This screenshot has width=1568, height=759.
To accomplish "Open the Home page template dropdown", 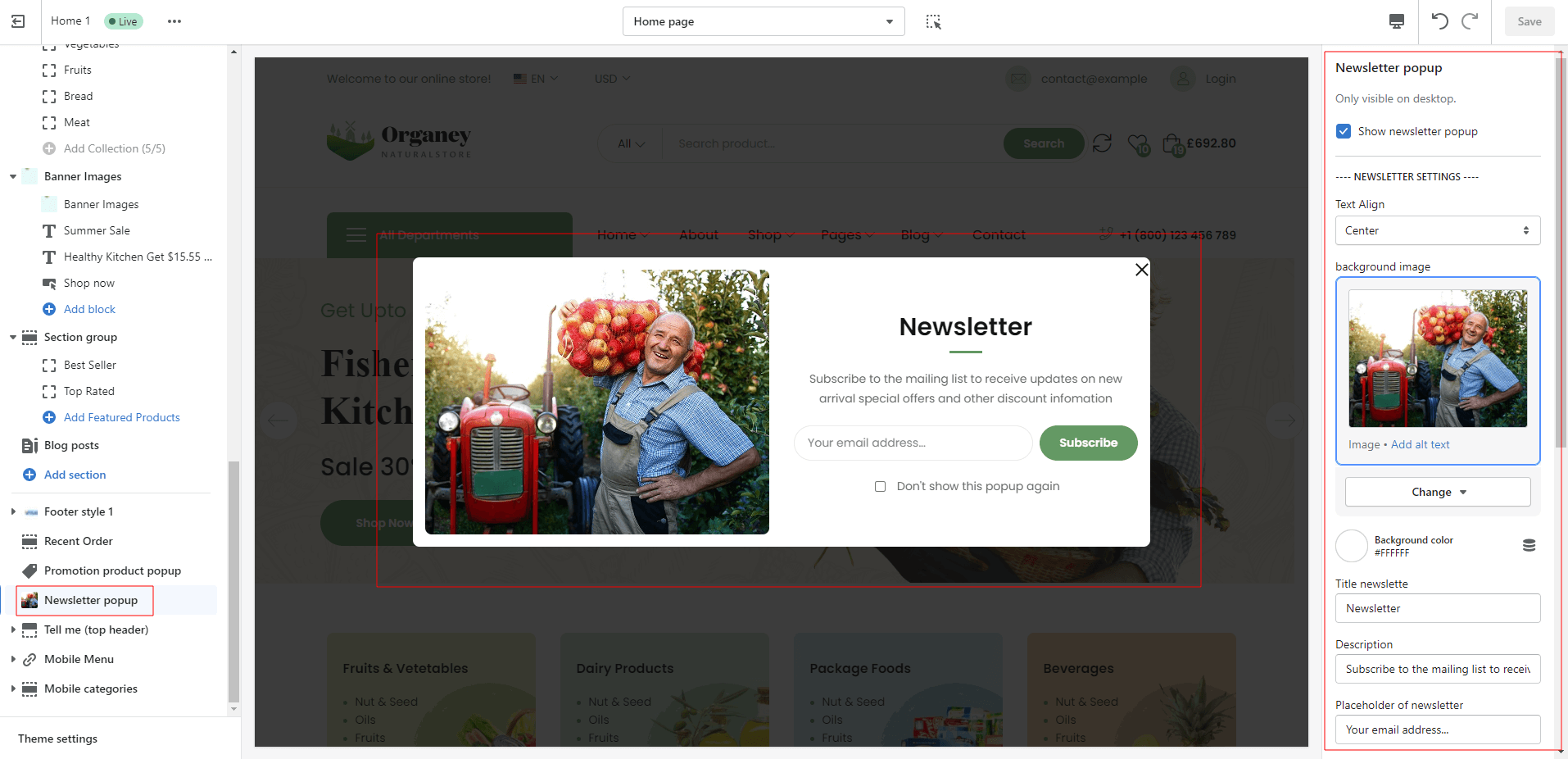I will [763, 21].
